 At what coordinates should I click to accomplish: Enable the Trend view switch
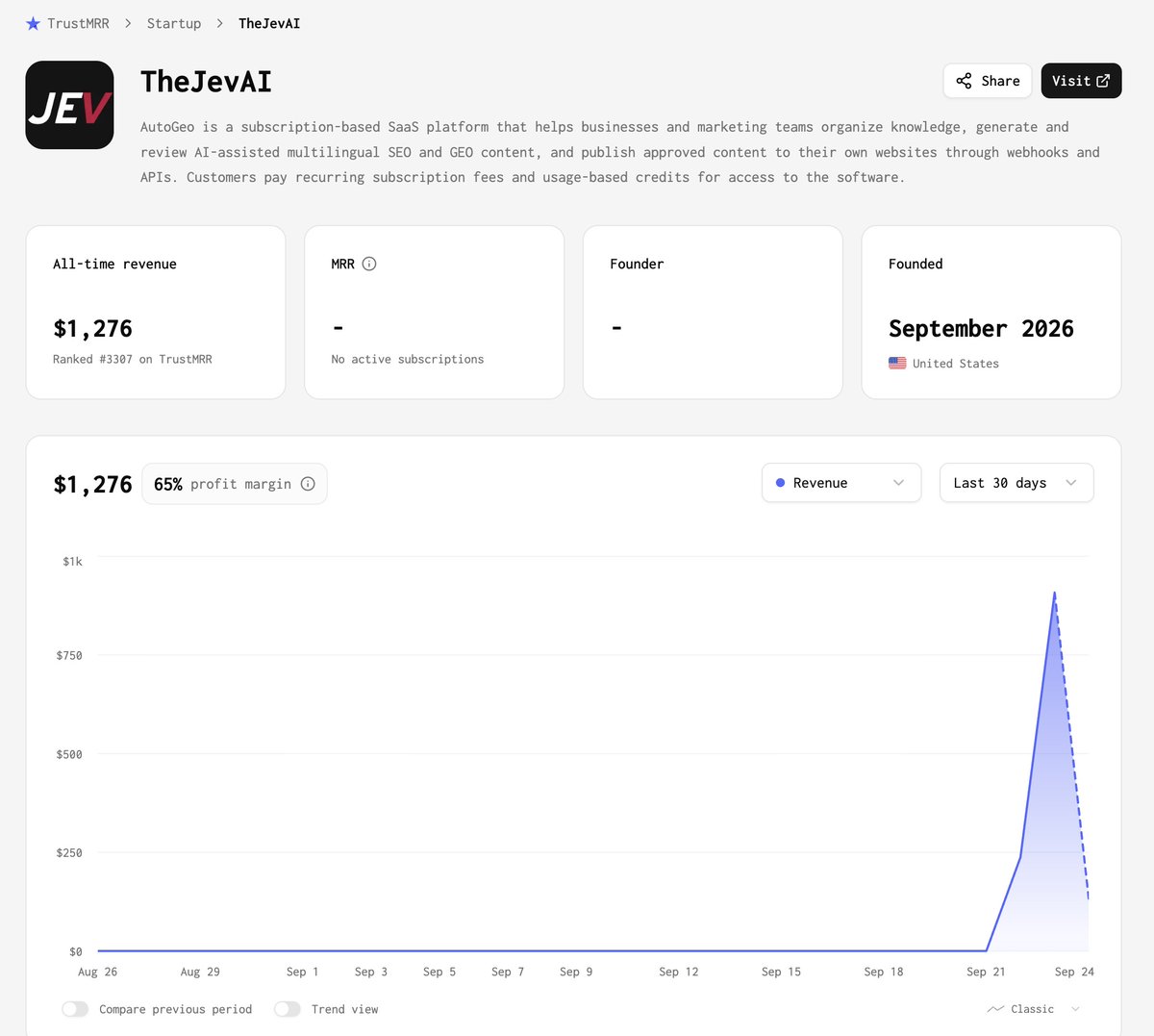click(288, 1009)
